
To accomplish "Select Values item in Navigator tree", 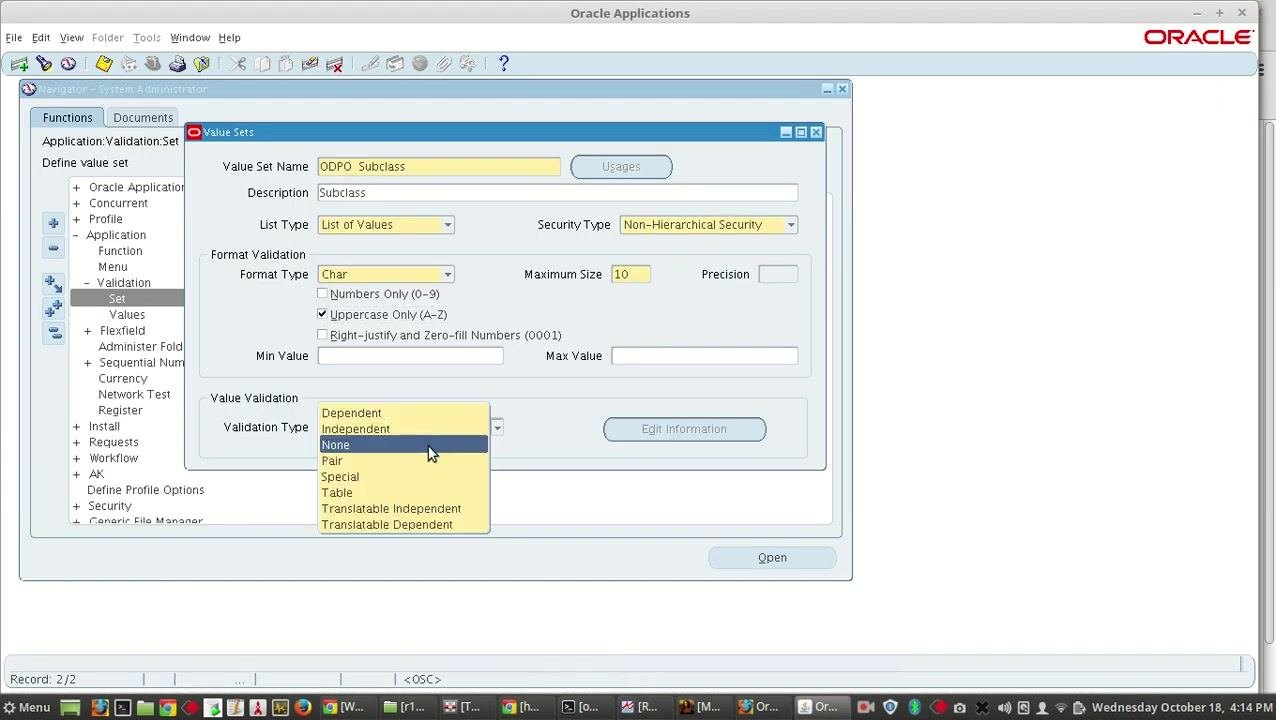I will 127,315.
